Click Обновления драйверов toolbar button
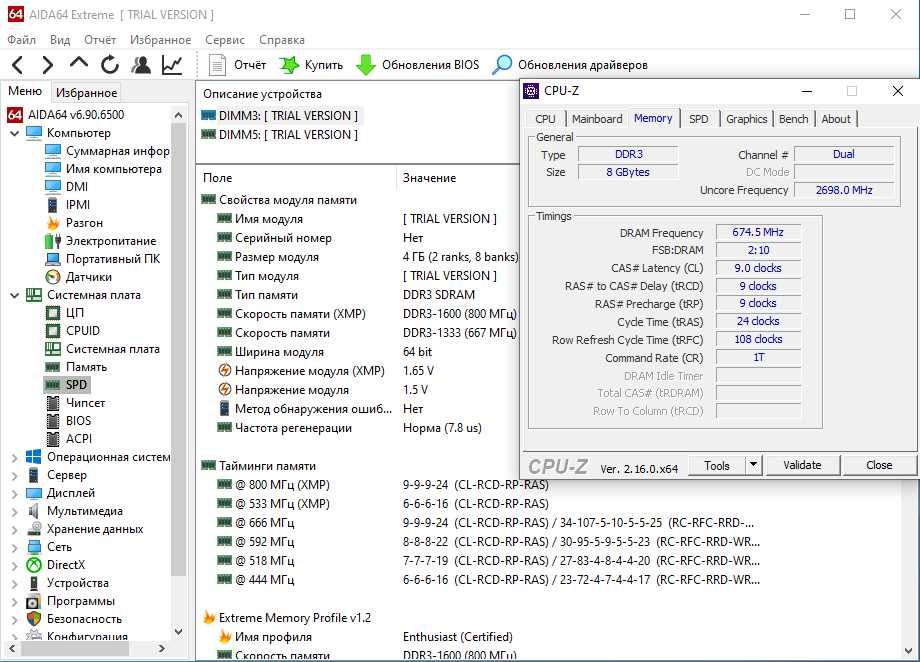The image size is (920, 662). point(570,65)
